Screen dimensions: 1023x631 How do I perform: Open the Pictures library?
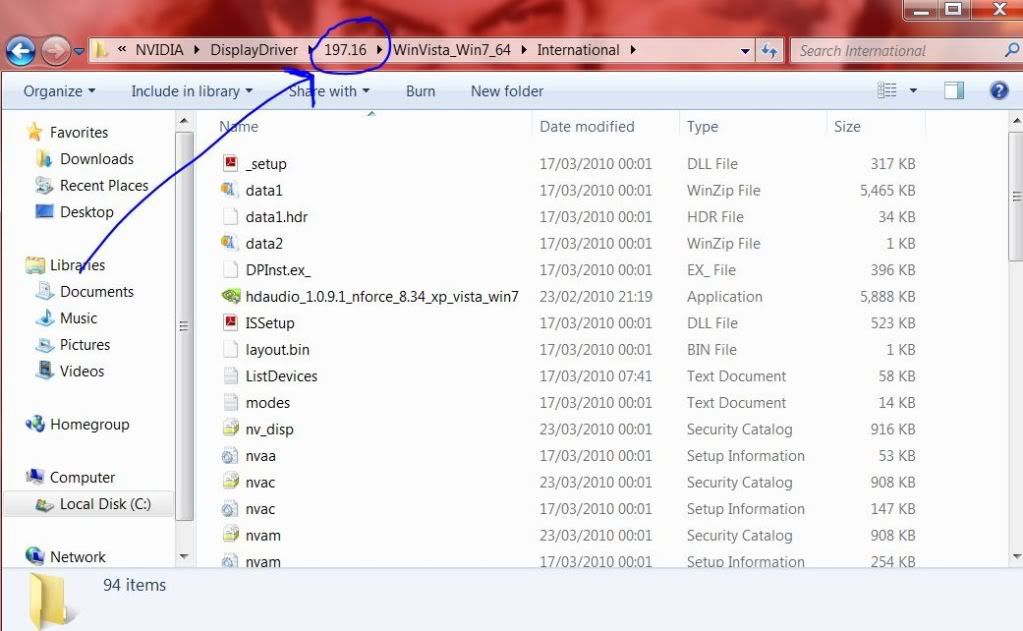click(x=85, y=345)
